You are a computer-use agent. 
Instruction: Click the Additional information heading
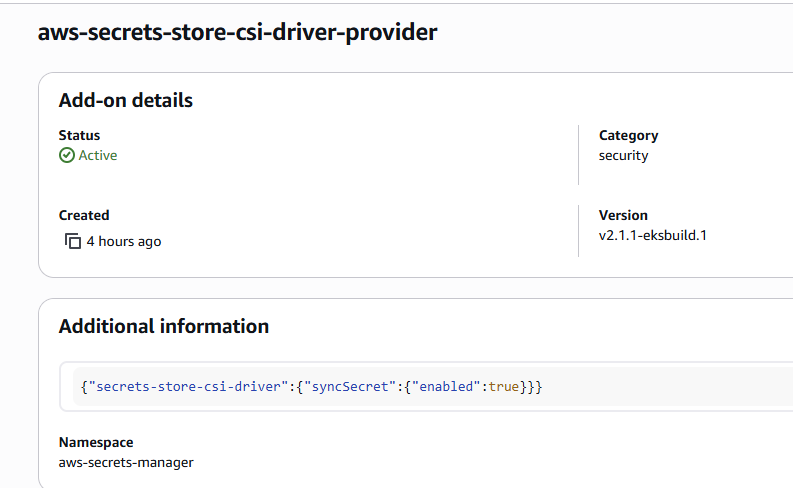pyautogui.click(x=164, y=326)
